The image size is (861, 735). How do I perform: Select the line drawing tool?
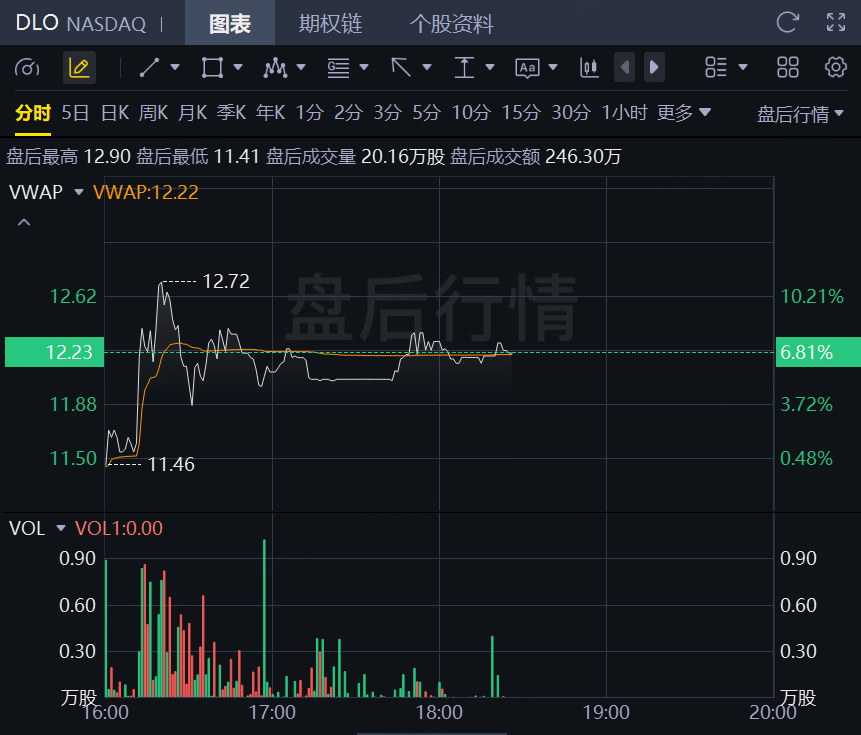pos(149,68)
